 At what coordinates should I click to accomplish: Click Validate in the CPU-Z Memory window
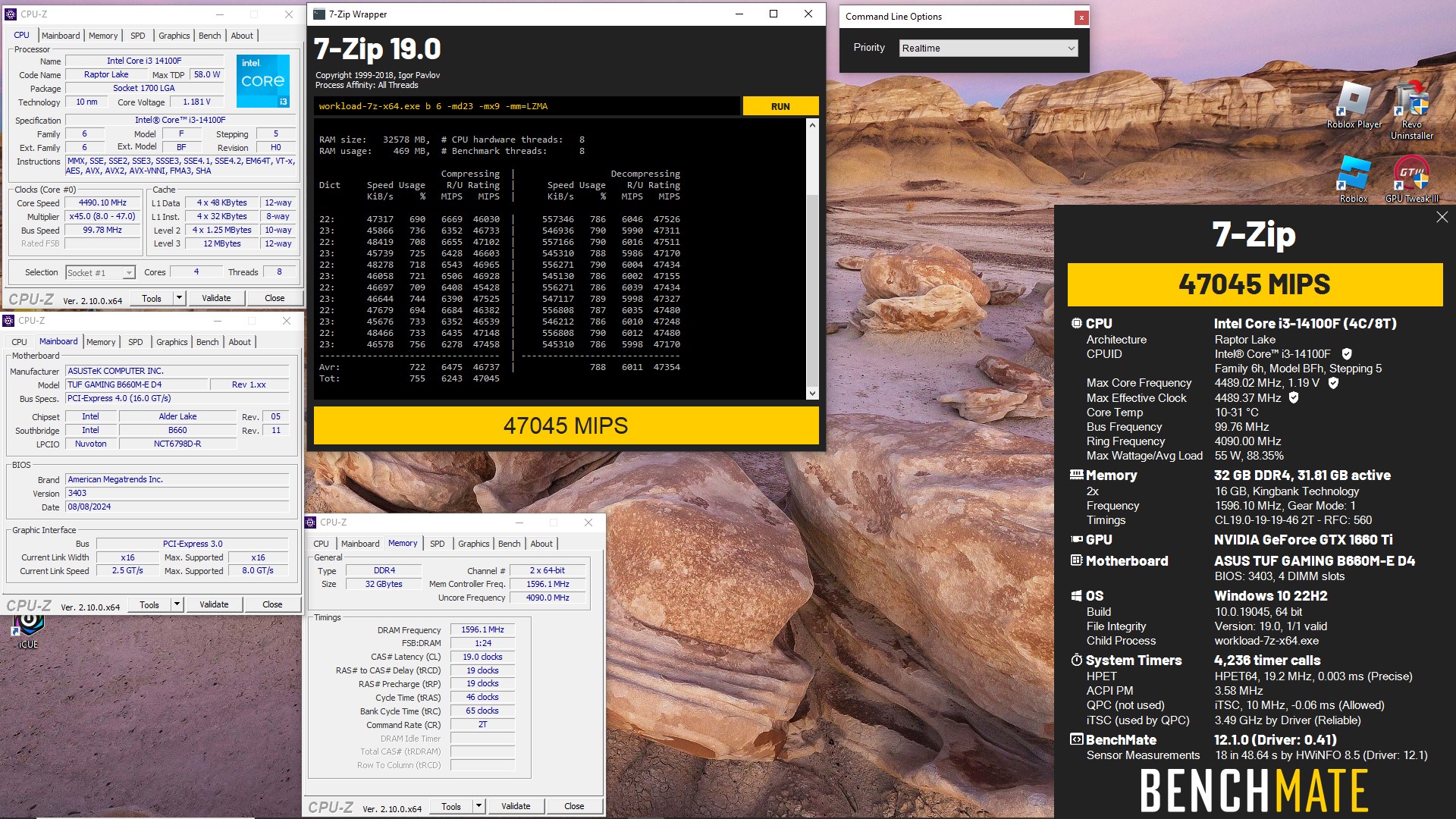point(516,806)
